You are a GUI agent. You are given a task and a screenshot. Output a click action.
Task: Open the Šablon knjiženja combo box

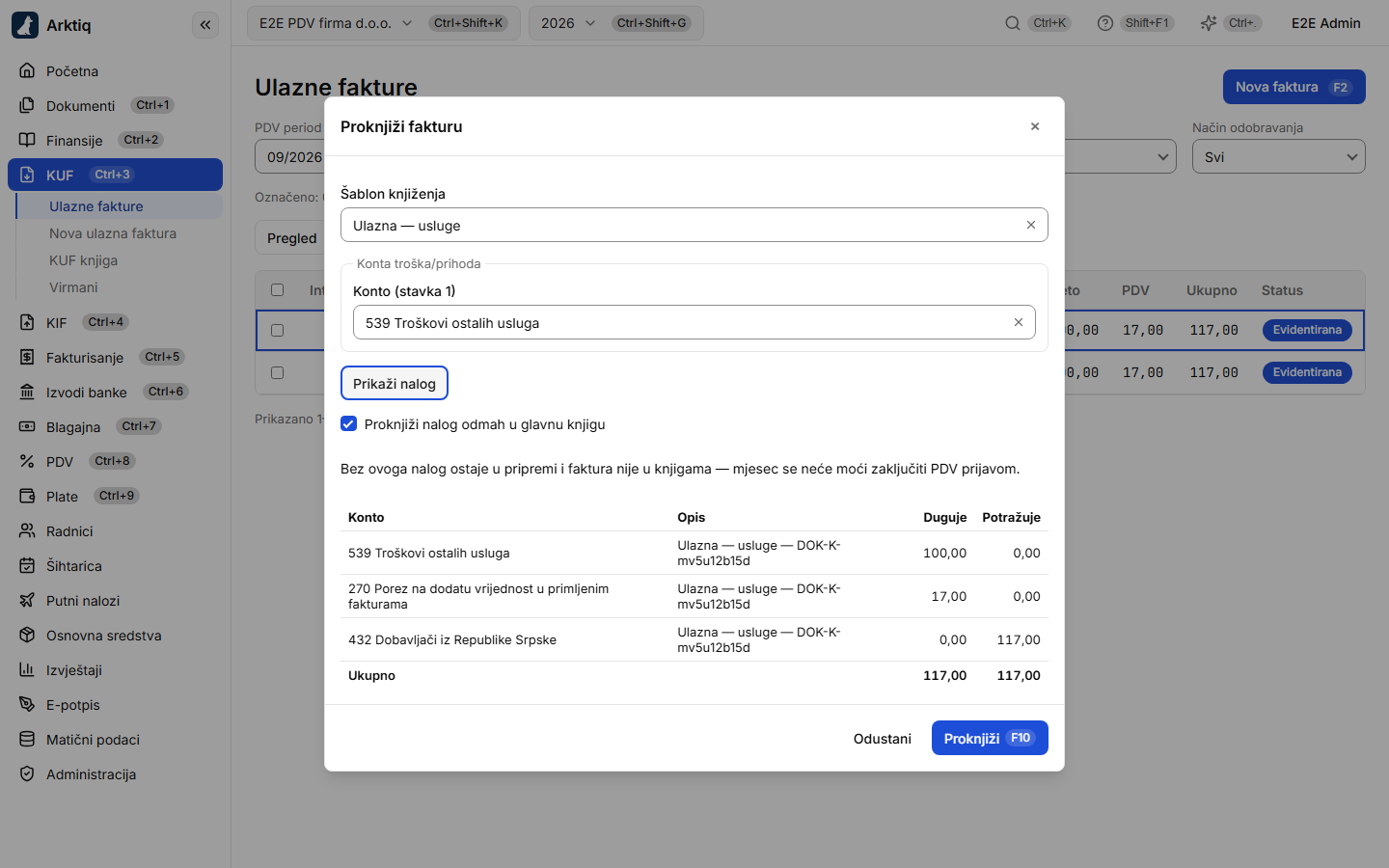pos(694,225)
